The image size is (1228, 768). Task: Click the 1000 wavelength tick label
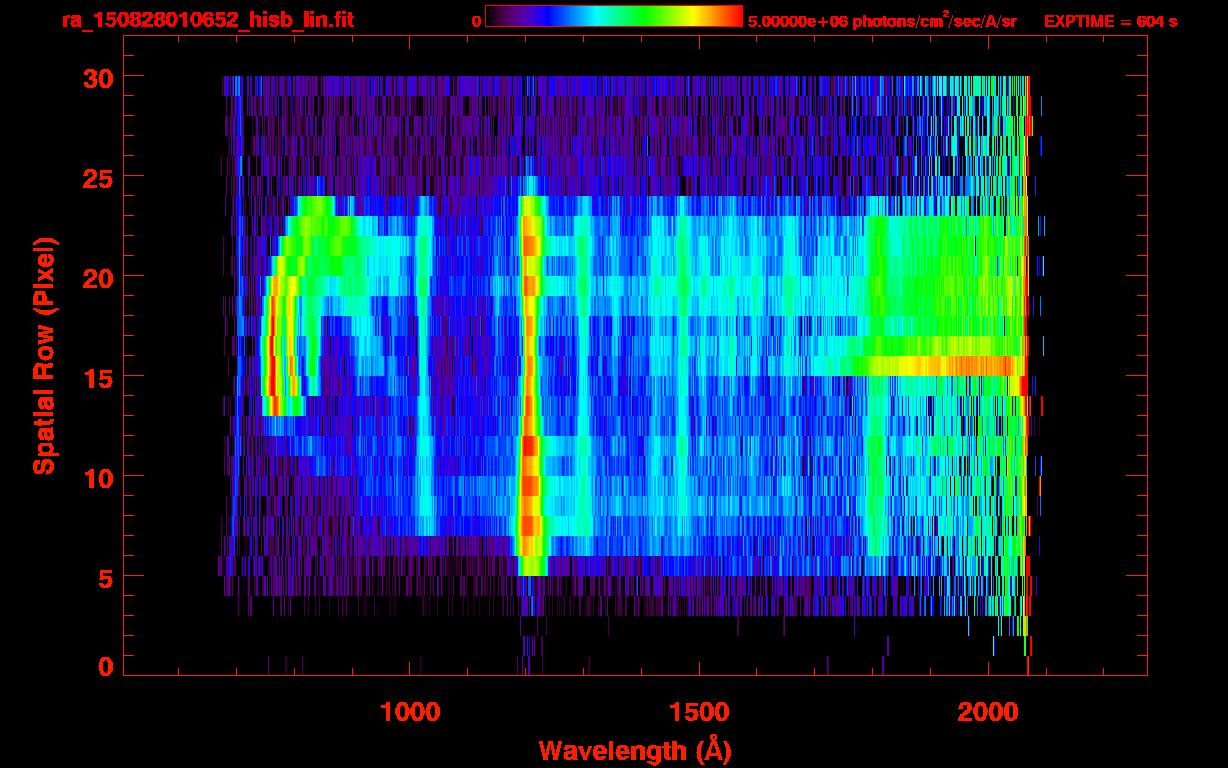click(x=410, y=712)
